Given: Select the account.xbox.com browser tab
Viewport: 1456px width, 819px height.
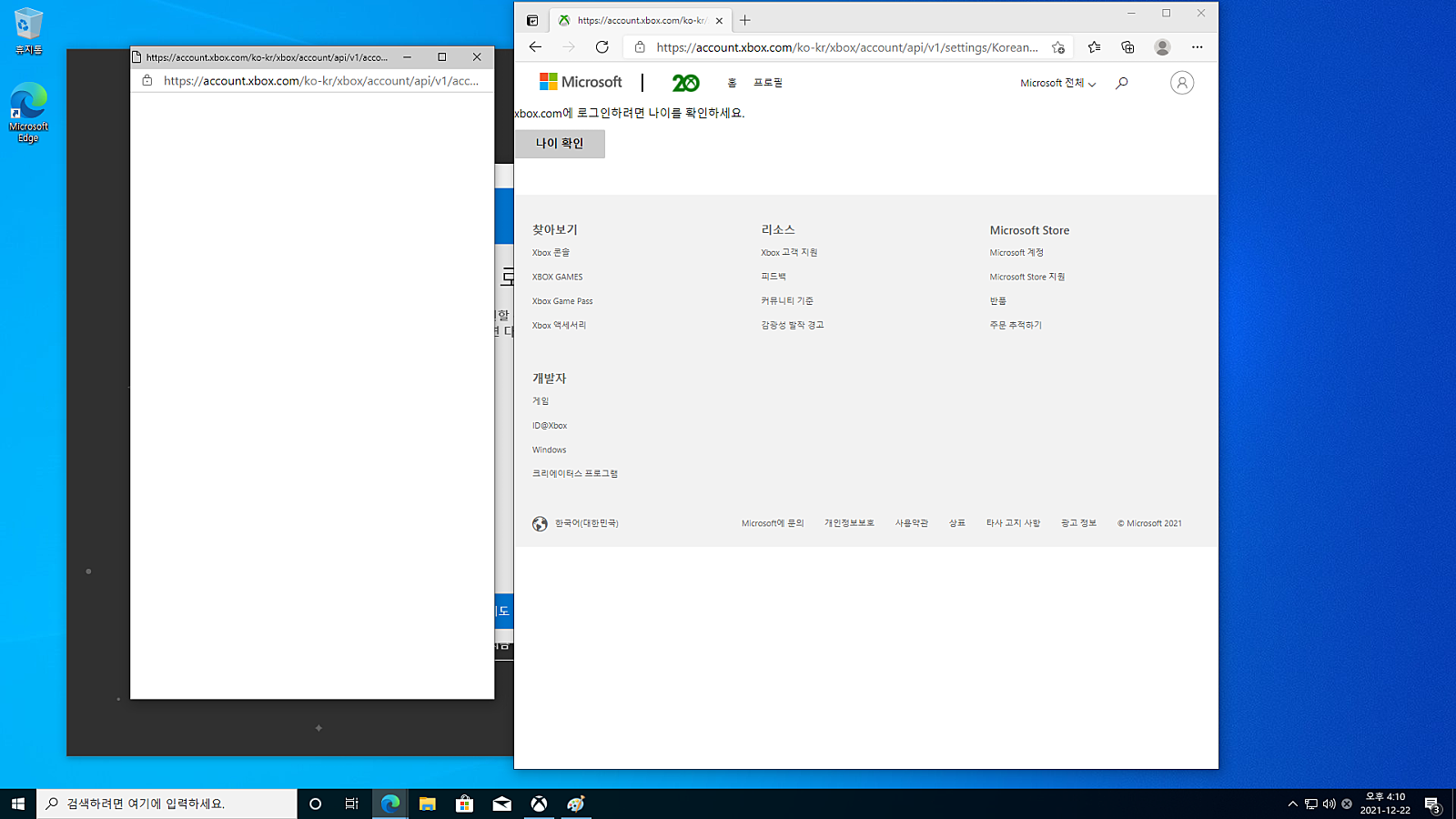Looking at the screenshot, I should pos(641,20).
